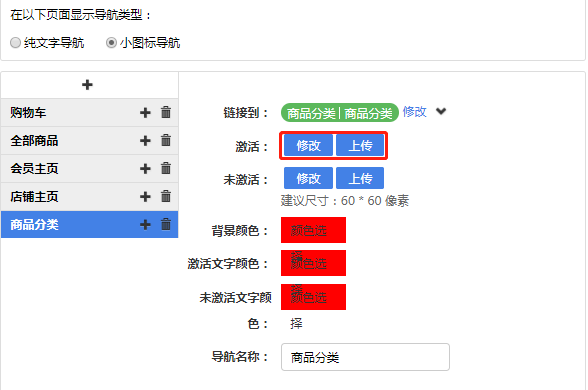Add a new navigation item with the top plus
Screen dimensions: 588x390
[87, 85]
